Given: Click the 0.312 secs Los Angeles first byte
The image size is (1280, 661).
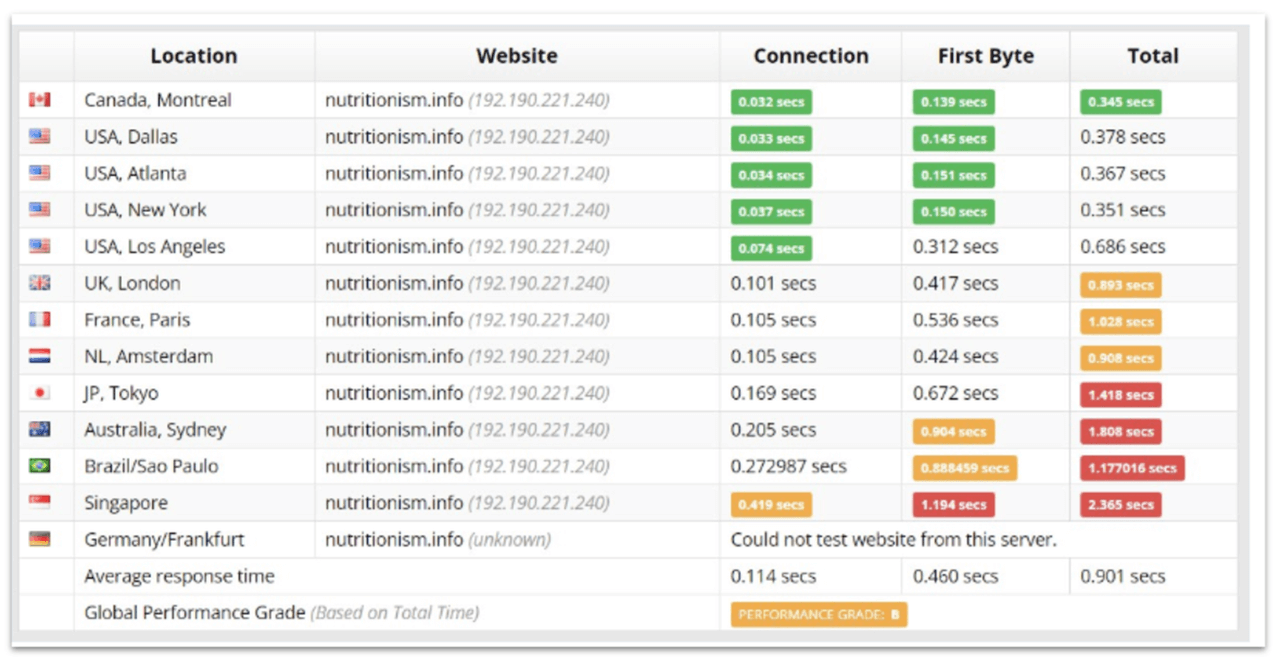Looking at the screenshot, I should coord(956,247).
